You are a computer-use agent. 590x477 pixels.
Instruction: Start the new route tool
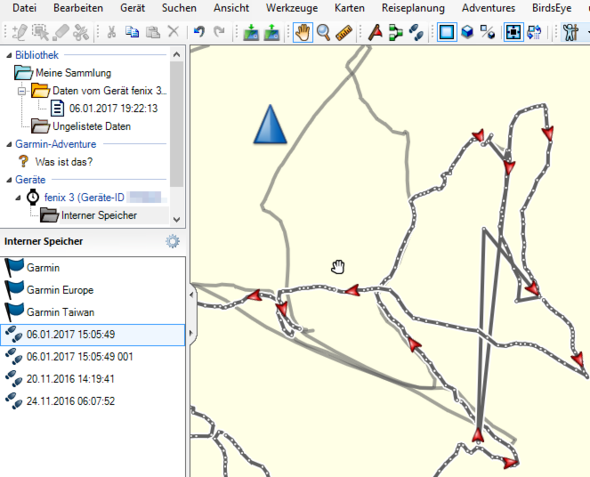click(395, 32)
